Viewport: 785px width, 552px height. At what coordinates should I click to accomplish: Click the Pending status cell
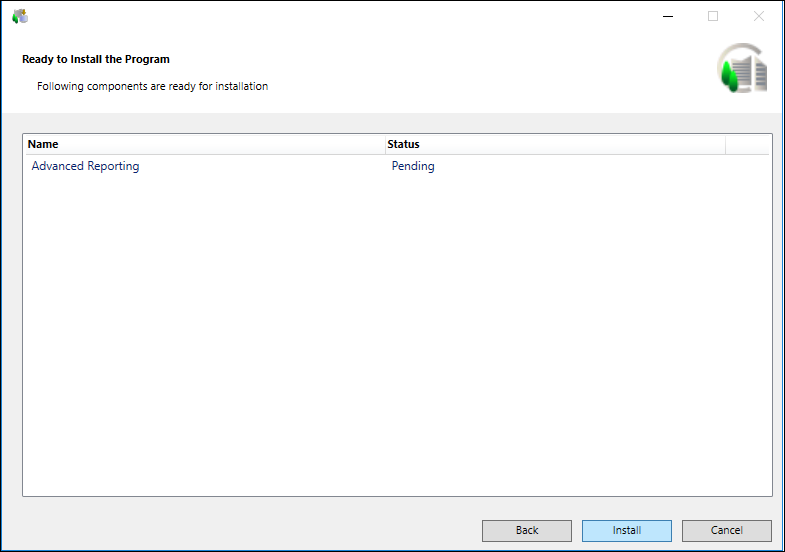[x=413, y=166]
